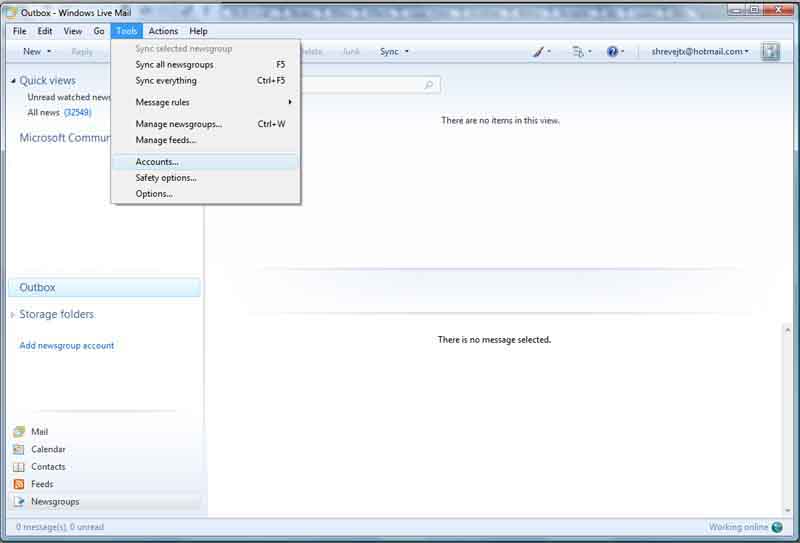Expand the Message rules submenu
The width and height of the screenshot is (800, 543).
[x=205, y=102]
